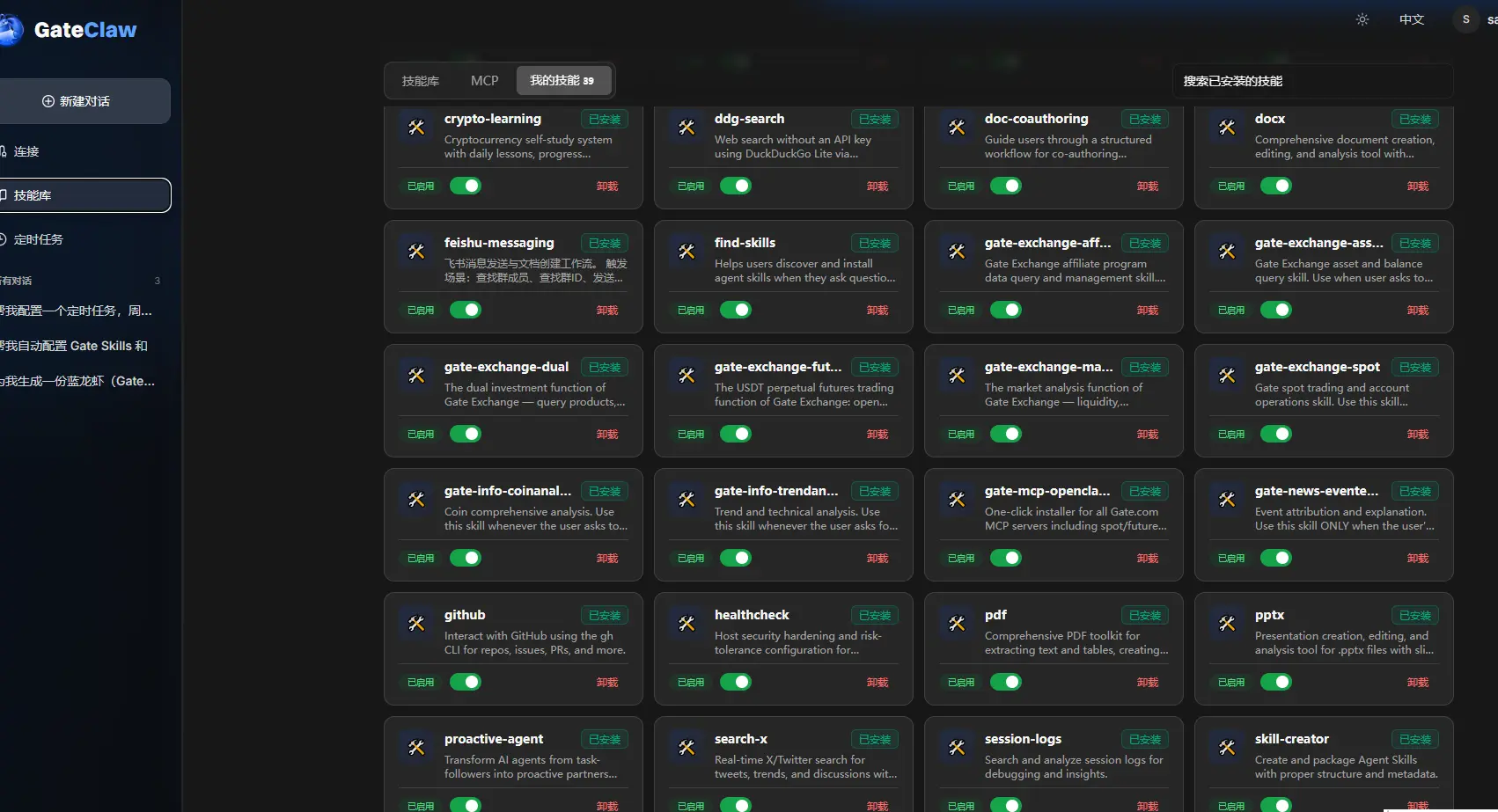Viewport: 1498px width, 812px height.
Task: Select 技能库 in the sidebar
Action: 85,195
